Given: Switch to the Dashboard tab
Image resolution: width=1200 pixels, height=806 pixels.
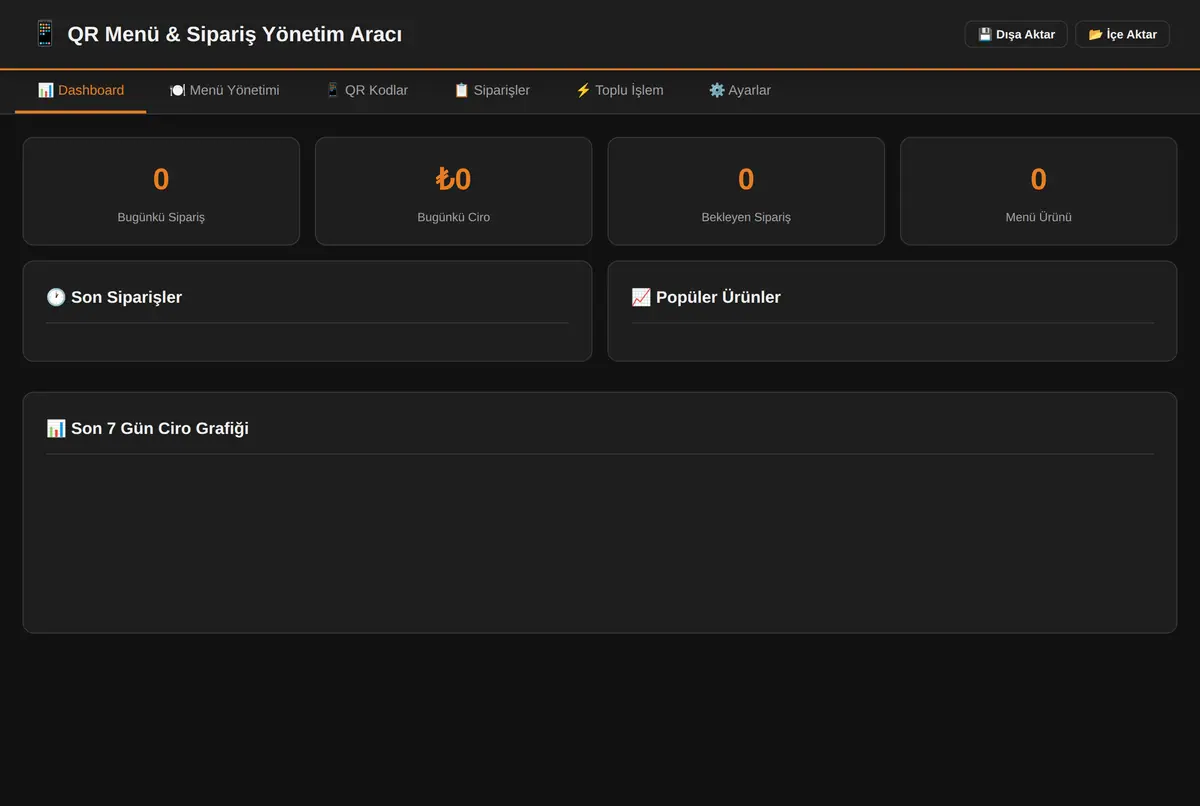Looking at the screenshot, I should [x=81, y=90].
